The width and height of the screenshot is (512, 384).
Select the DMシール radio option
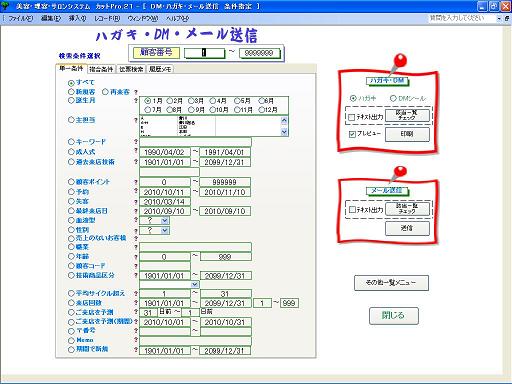[393, 98]
